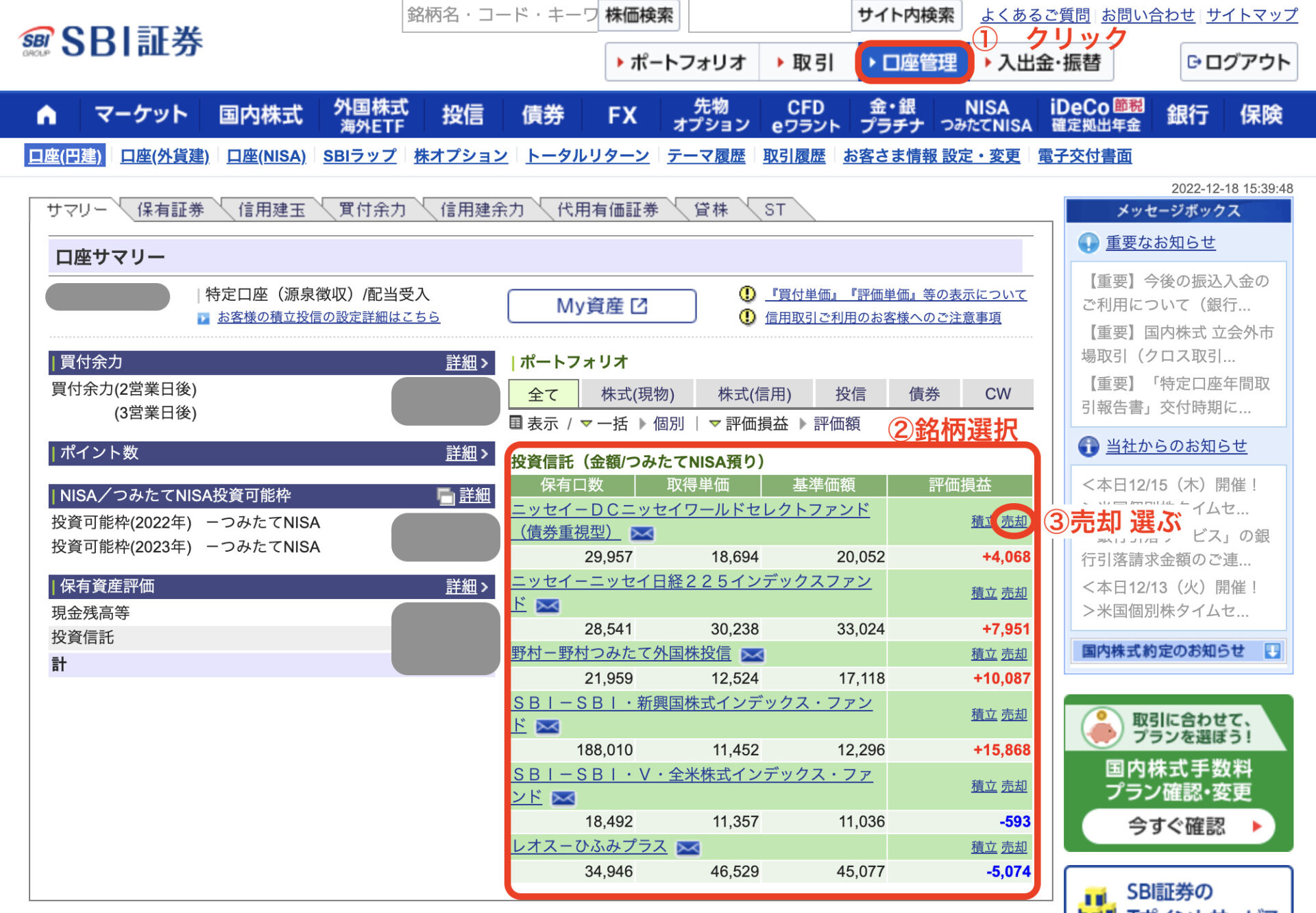The image size is (1316, 913).
Task: Open the 重要なお知らせ link
Action: (1160, 243)
